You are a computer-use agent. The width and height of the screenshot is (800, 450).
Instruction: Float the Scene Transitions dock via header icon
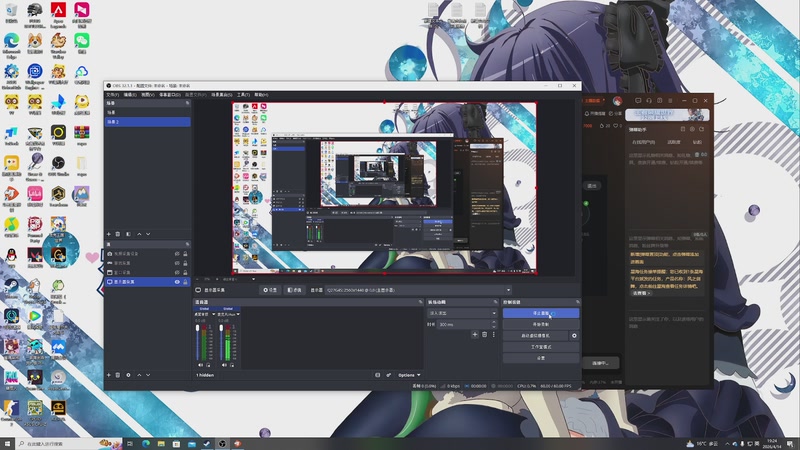pyautogui.click(x=495, y=302)
